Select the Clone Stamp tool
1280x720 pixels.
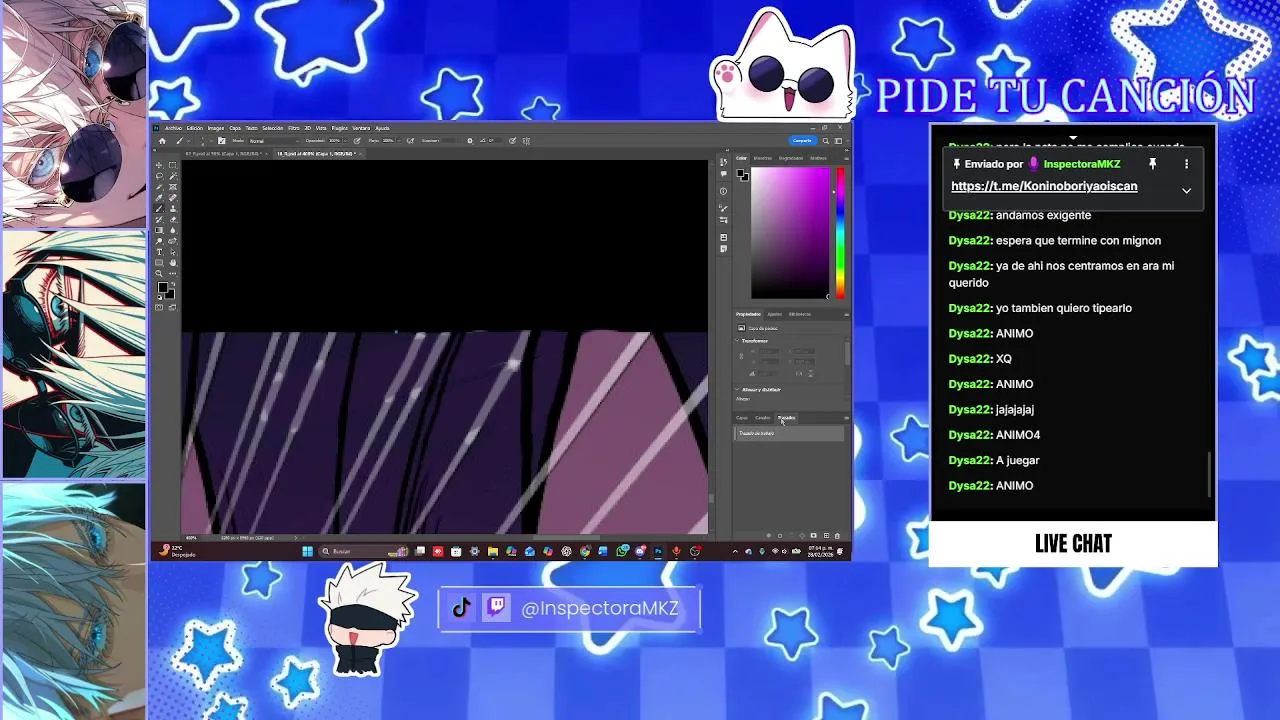tap(173, 209)
